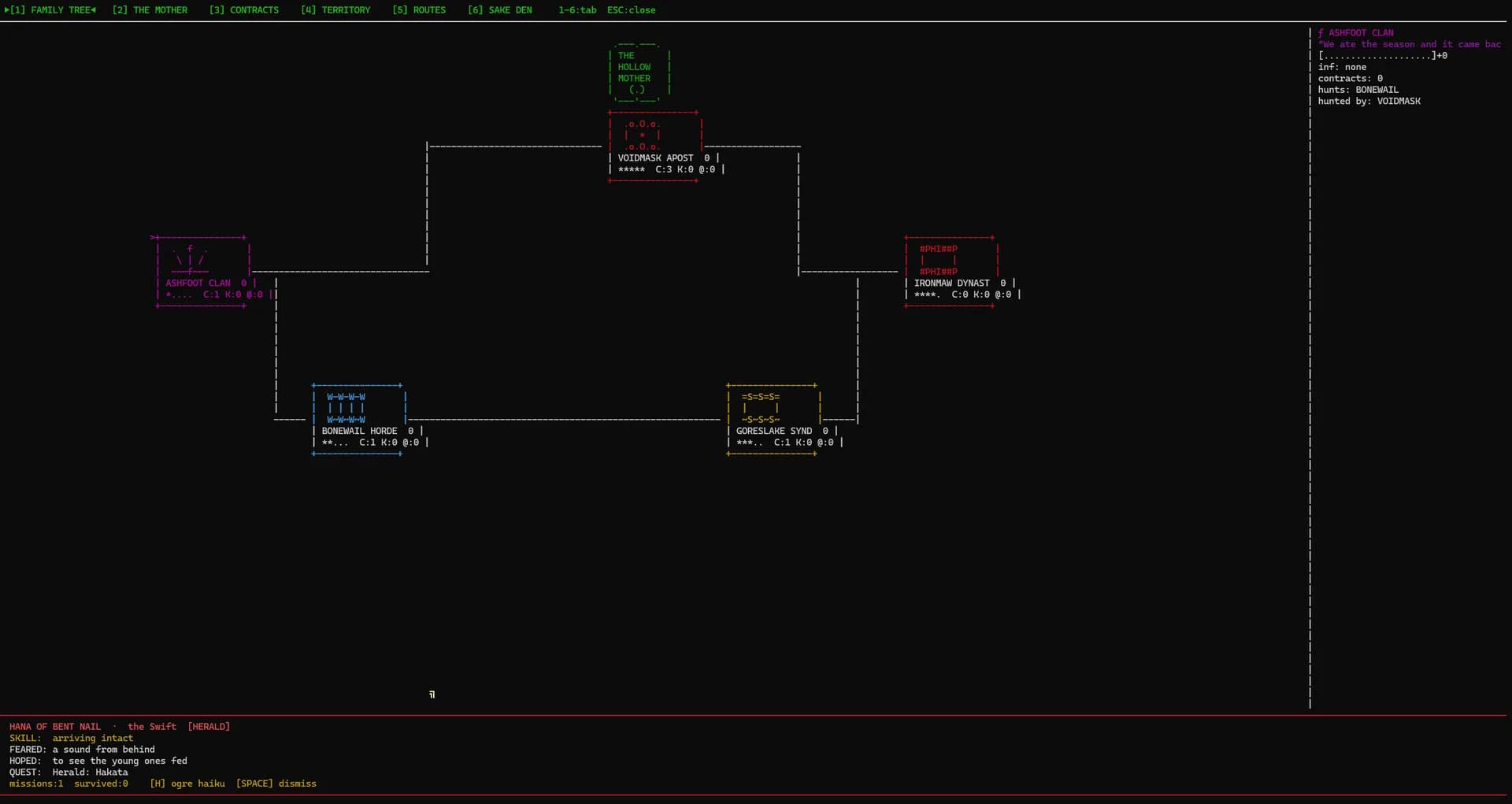Click the ESC:close hint

632,10
